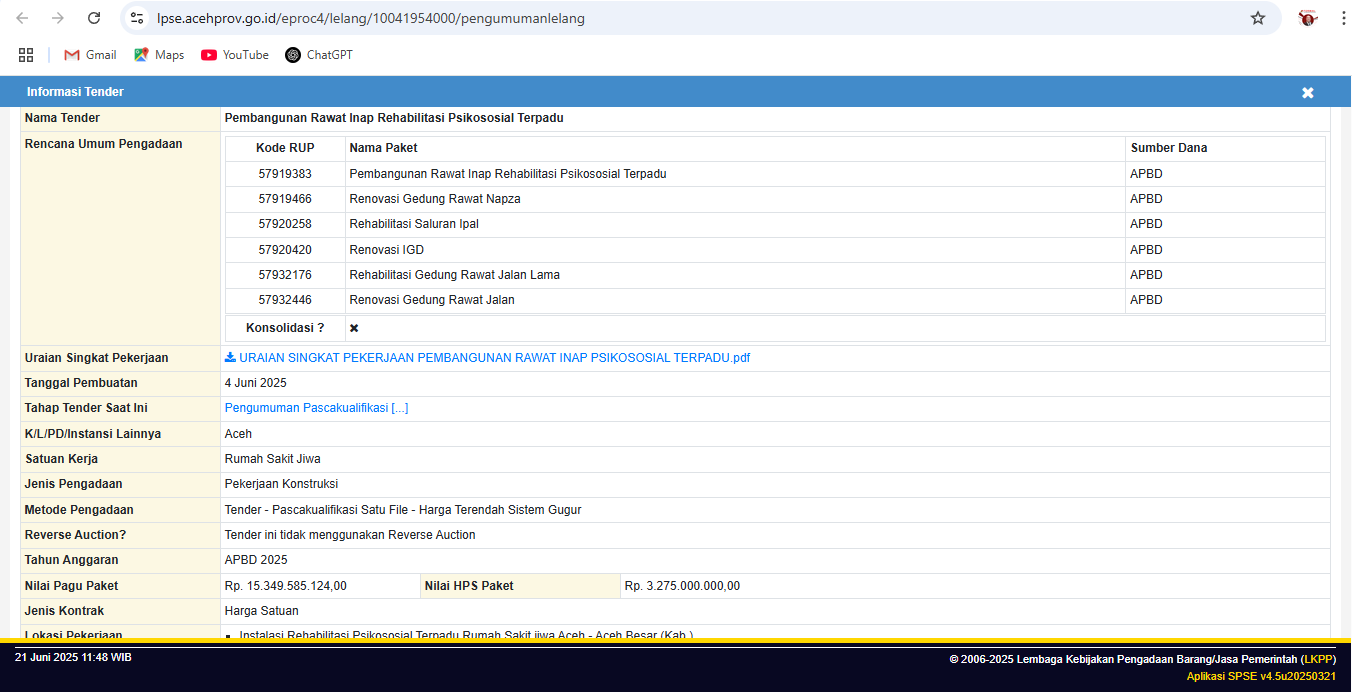The width and height of the screenshot is (1352, 692).
Task: Select the Renovasi IGD package row
Action: [386, 250]
